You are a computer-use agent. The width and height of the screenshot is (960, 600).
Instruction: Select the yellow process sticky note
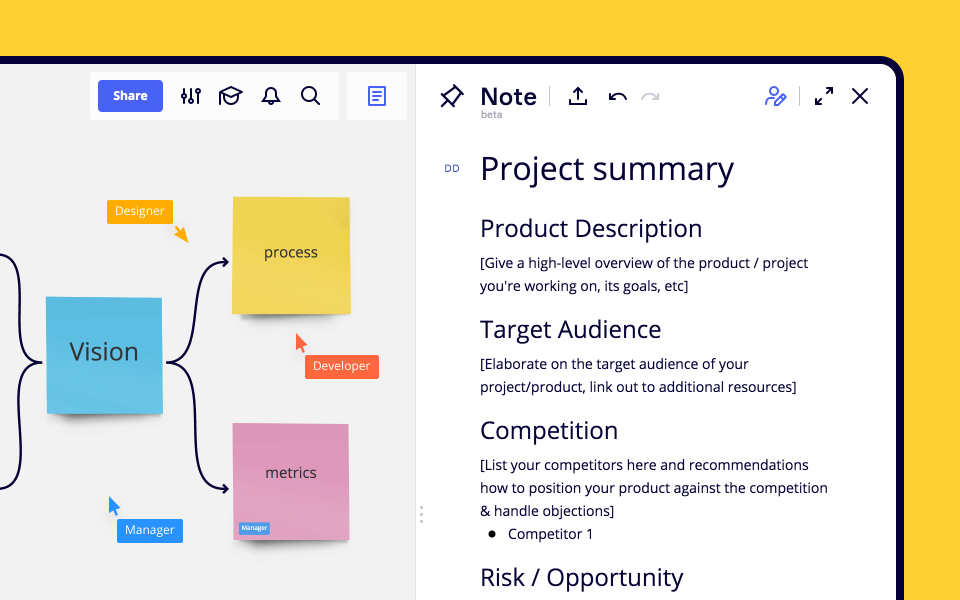(291, 254)
